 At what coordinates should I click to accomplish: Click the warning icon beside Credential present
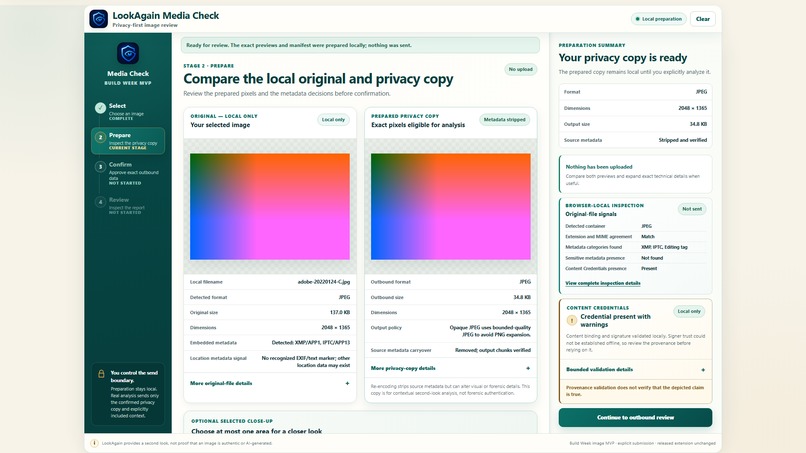coord(572,320)
